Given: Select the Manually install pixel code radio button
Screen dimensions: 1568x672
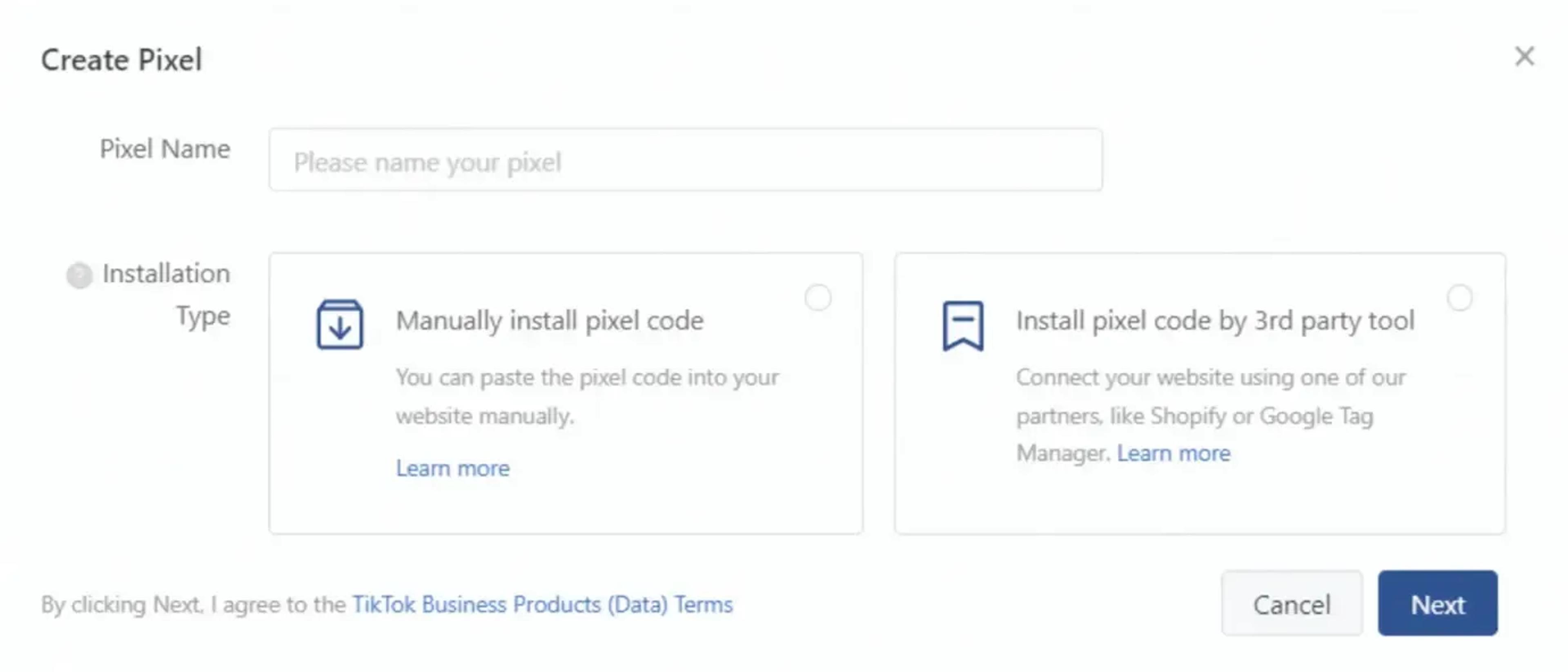Looking at the screenshot, I should [817, 298].
